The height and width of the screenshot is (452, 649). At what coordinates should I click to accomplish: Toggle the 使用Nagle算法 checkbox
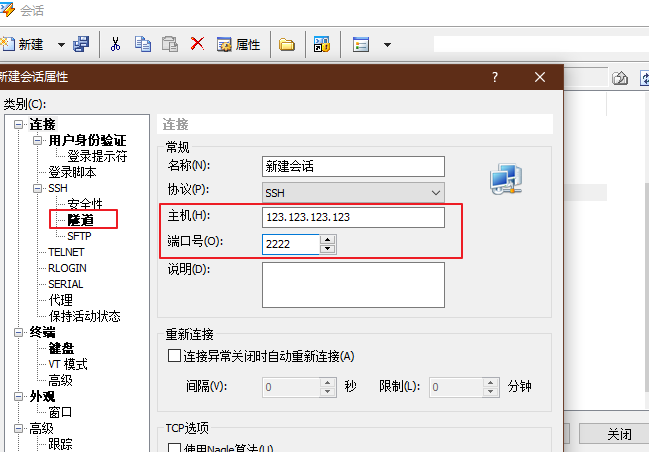(x=174, y=448)
